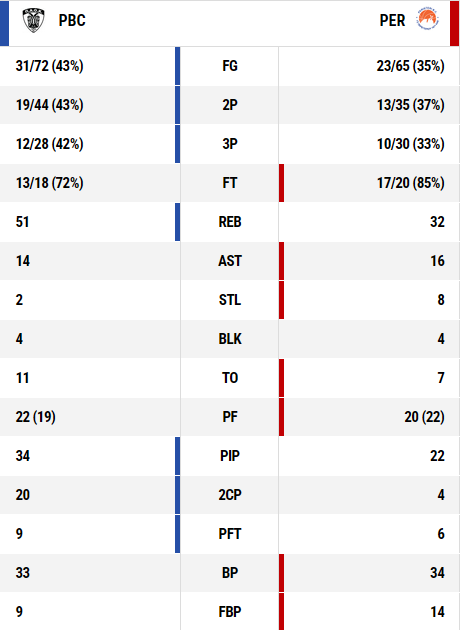
Task: Select the BLK stat label
Action: [229, 339]
